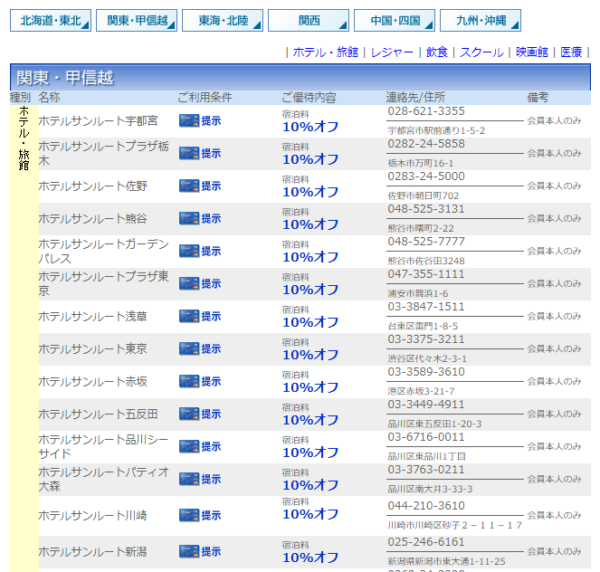Select hotel name ホテルサンルート五反田
Viewport: 600px width, 572px height.
[x=98, y=414]
